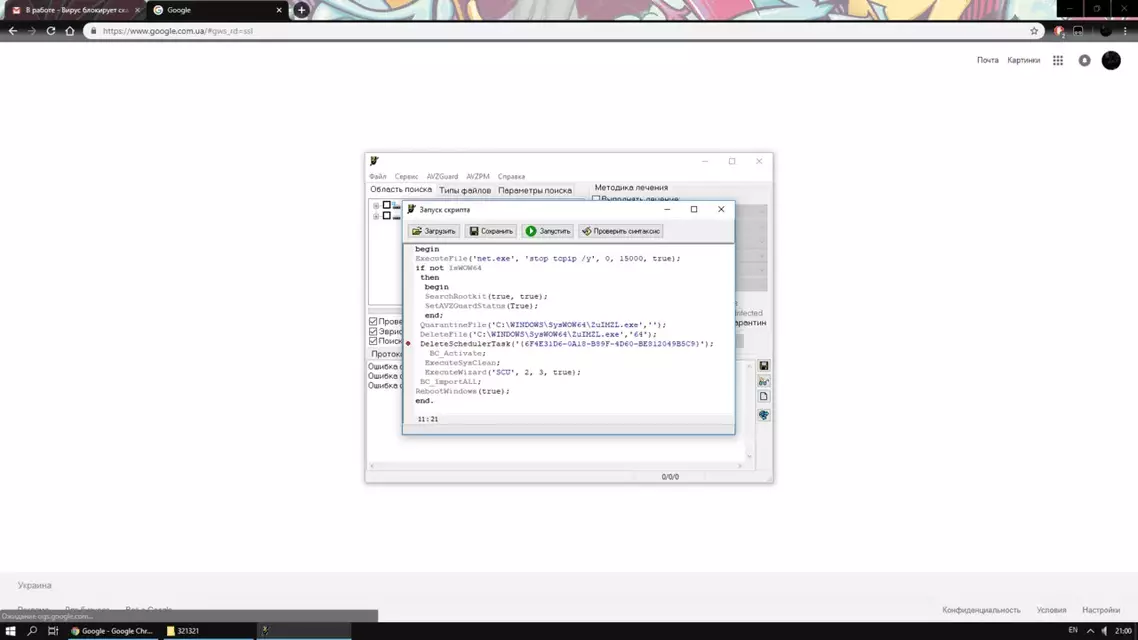Click the Google notifications icon
Viewport: 1138px width, 640px height.
[x=1084, y=61]
